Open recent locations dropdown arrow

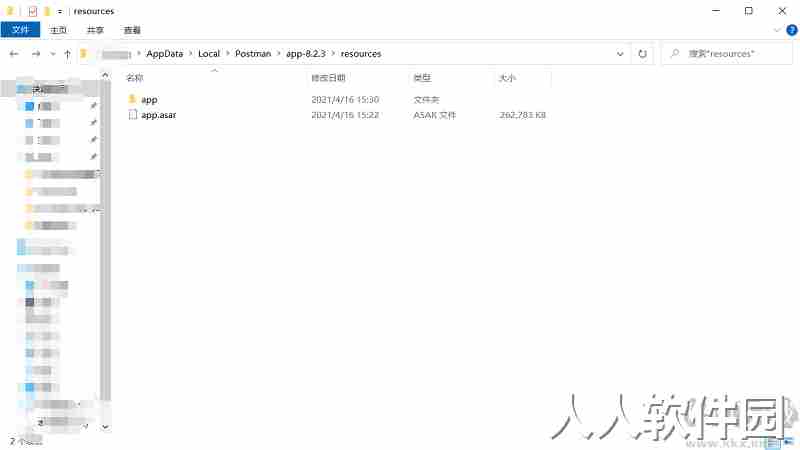[53, 54]
